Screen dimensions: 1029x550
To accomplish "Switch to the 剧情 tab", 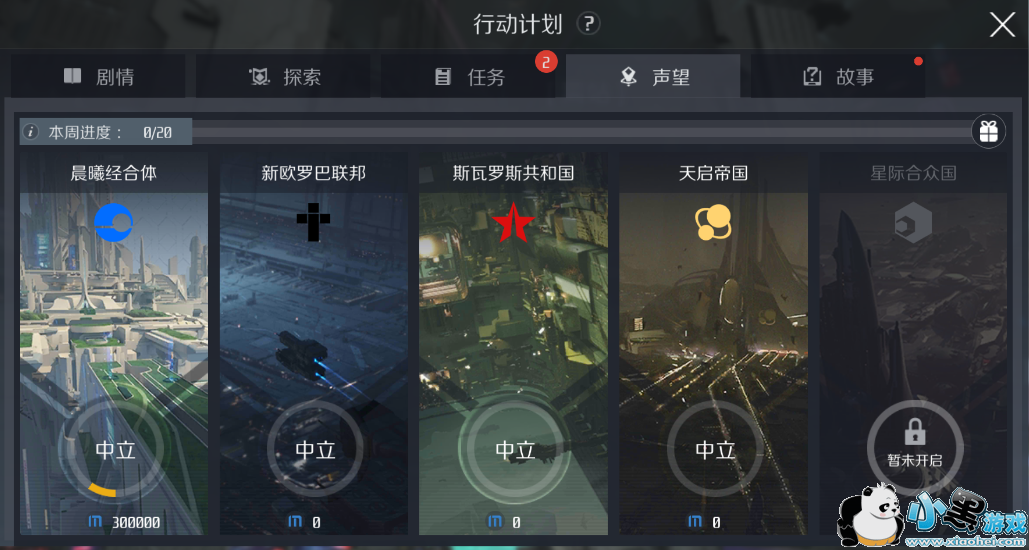I will pos(98,77).
